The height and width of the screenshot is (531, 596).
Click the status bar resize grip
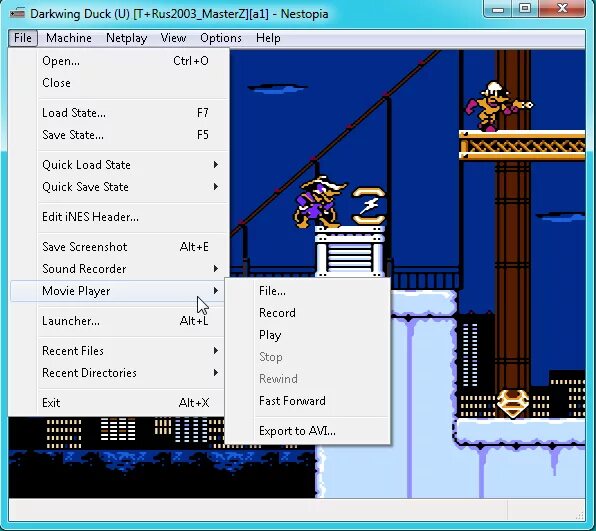click(x=579, y=515)
